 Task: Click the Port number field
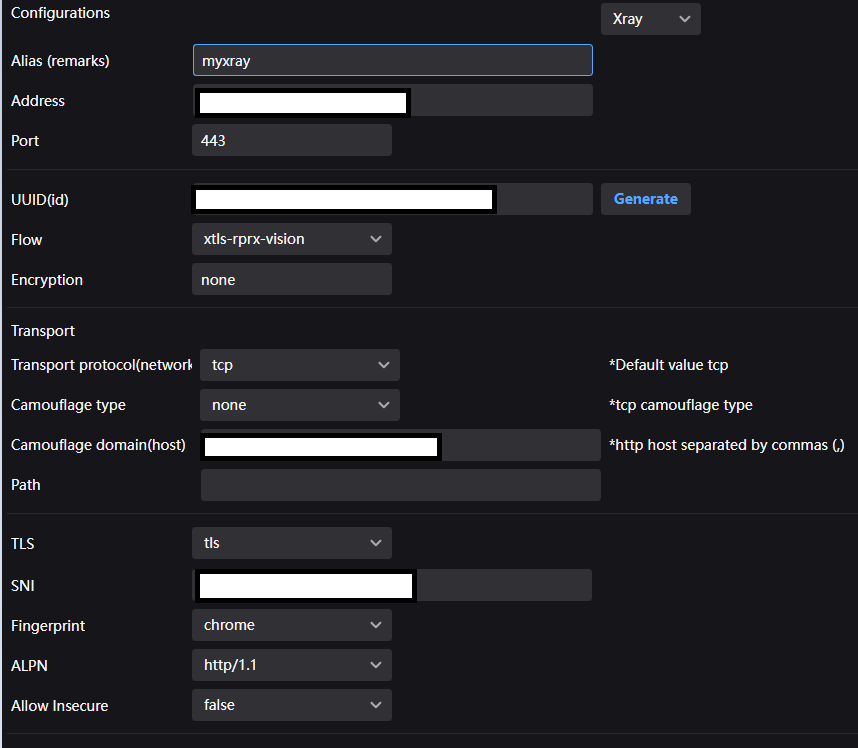click(x=291, y=141)
